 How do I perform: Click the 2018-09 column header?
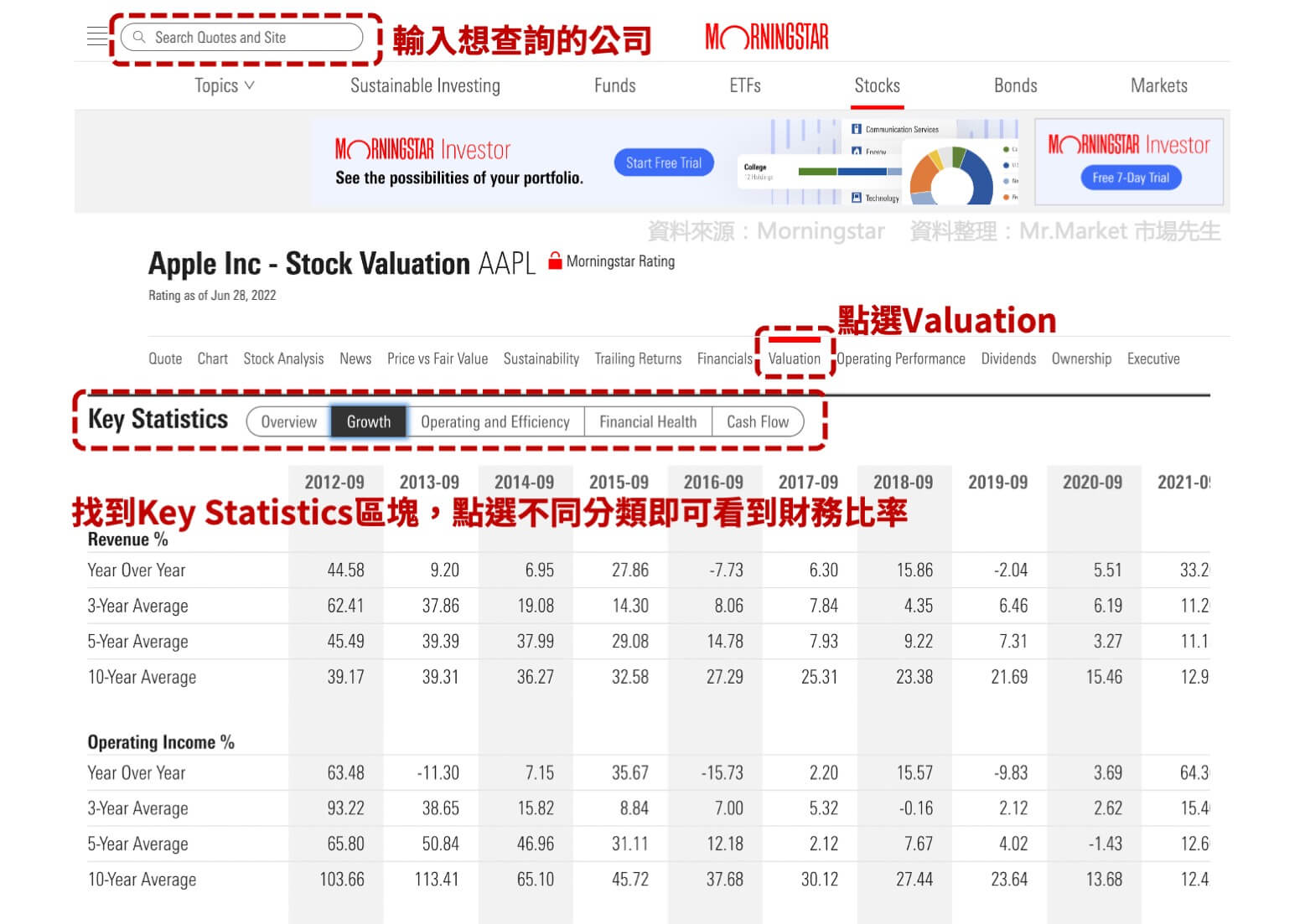coord(903,482)
